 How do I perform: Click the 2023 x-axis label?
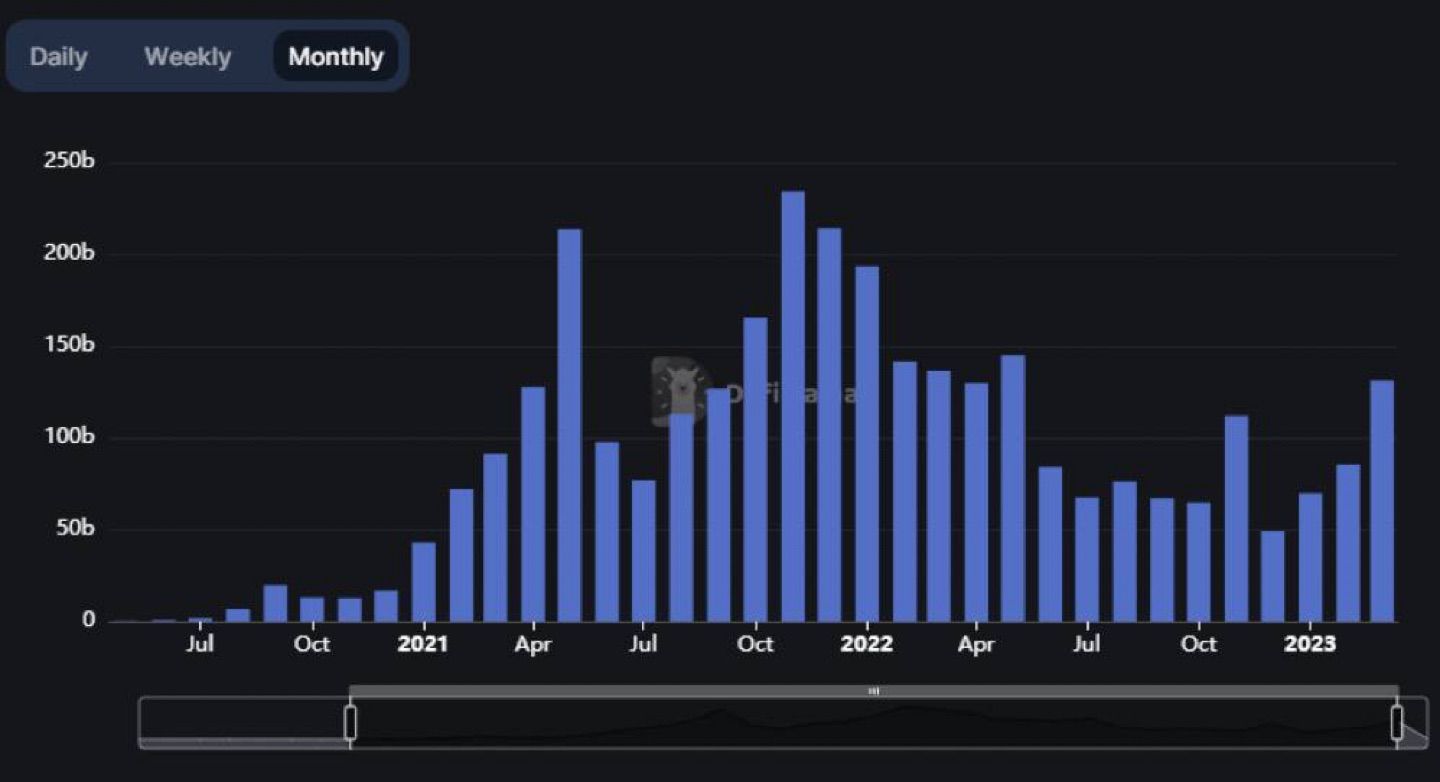pyautogui.click(x=1309, y=644)
